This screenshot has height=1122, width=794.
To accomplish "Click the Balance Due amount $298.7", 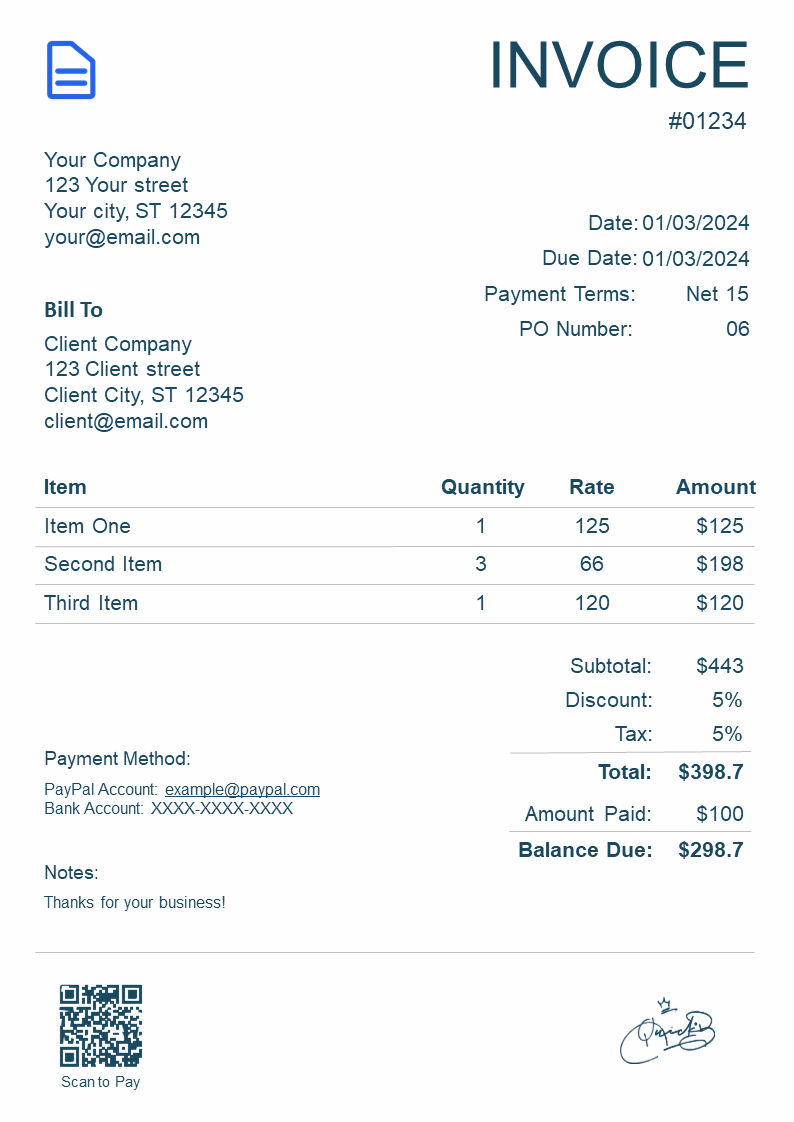I will pyautogui.click(x=710, y=850).
